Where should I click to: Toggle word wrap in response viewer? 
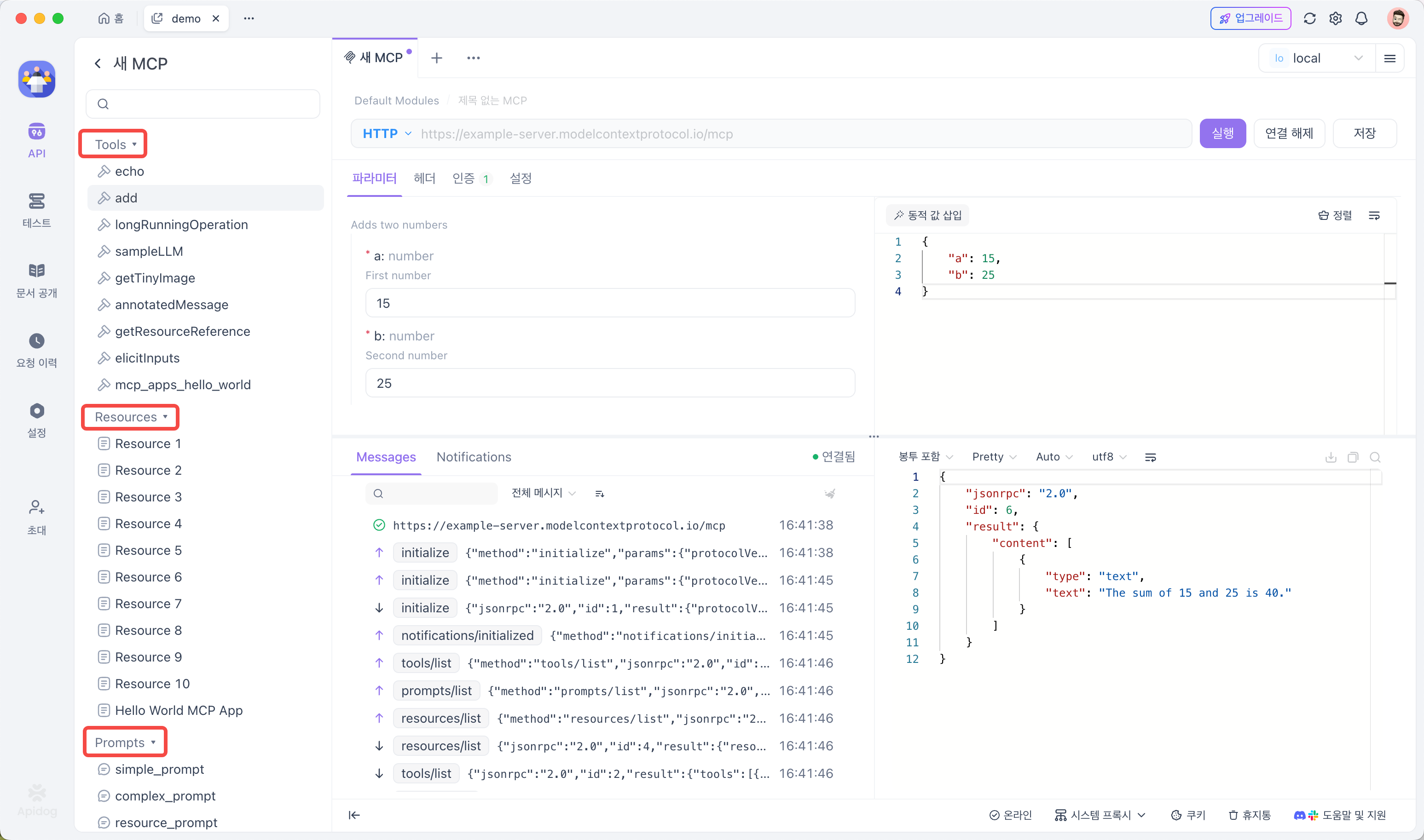click(1150, 457)
